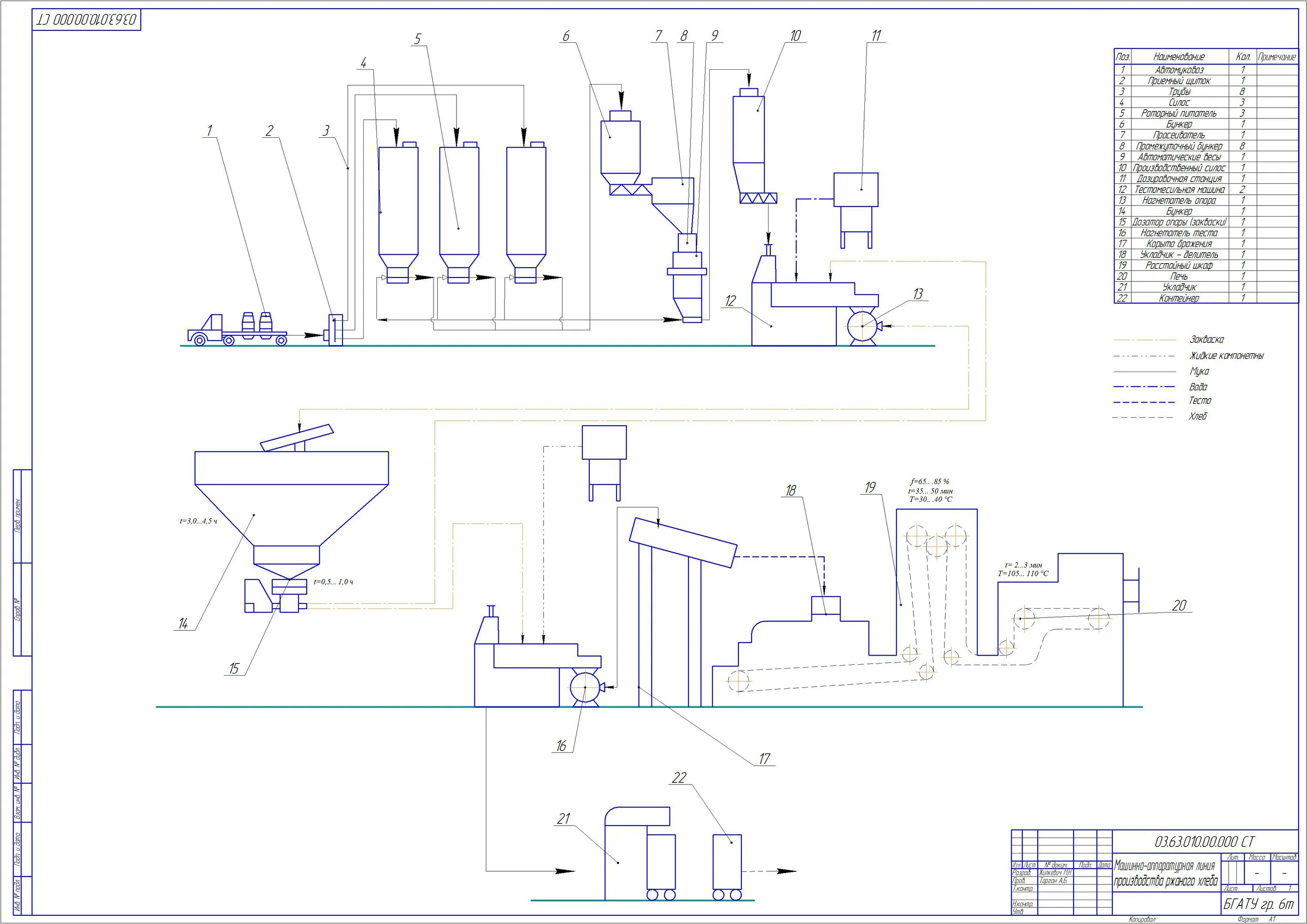Click the 'Контейнер' table entry
Viewport: 1307px width, 924px height.
point(1179,298)
